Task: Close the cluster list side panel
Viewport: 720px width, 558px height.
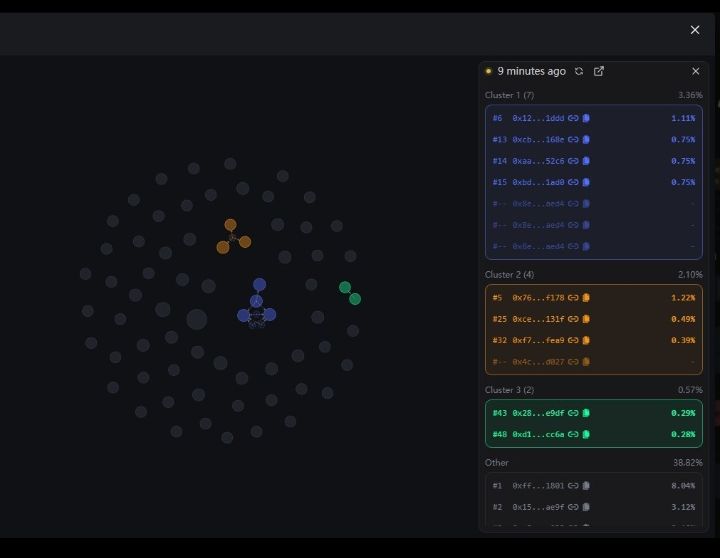Action: [696, 71]
